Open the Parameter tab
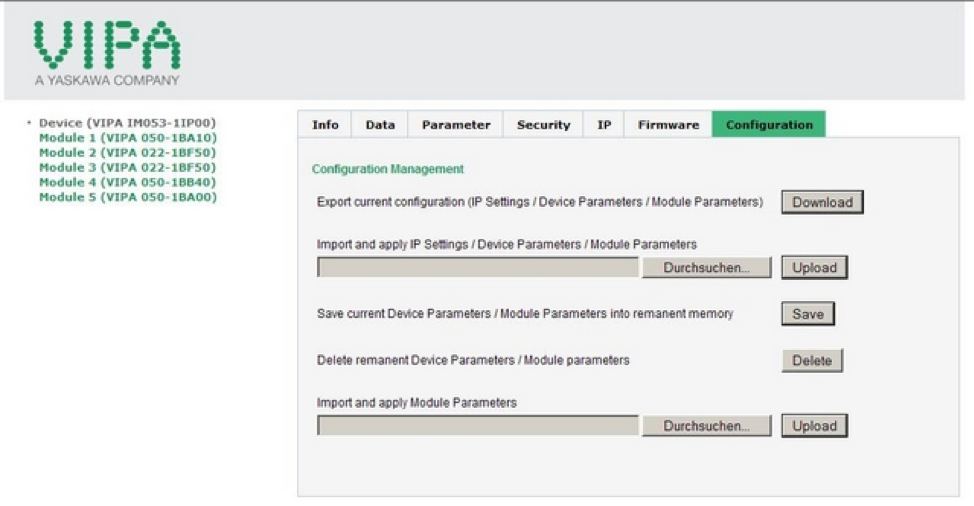Viewport: 974px width, 506px height. coord(455,125)
